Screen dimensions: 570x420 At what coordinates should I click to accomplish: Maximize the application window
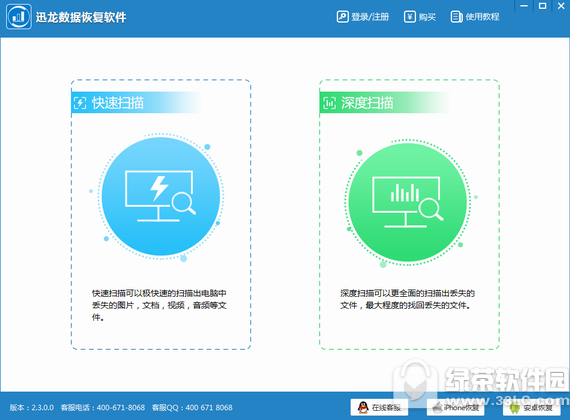tap(542, 6)
